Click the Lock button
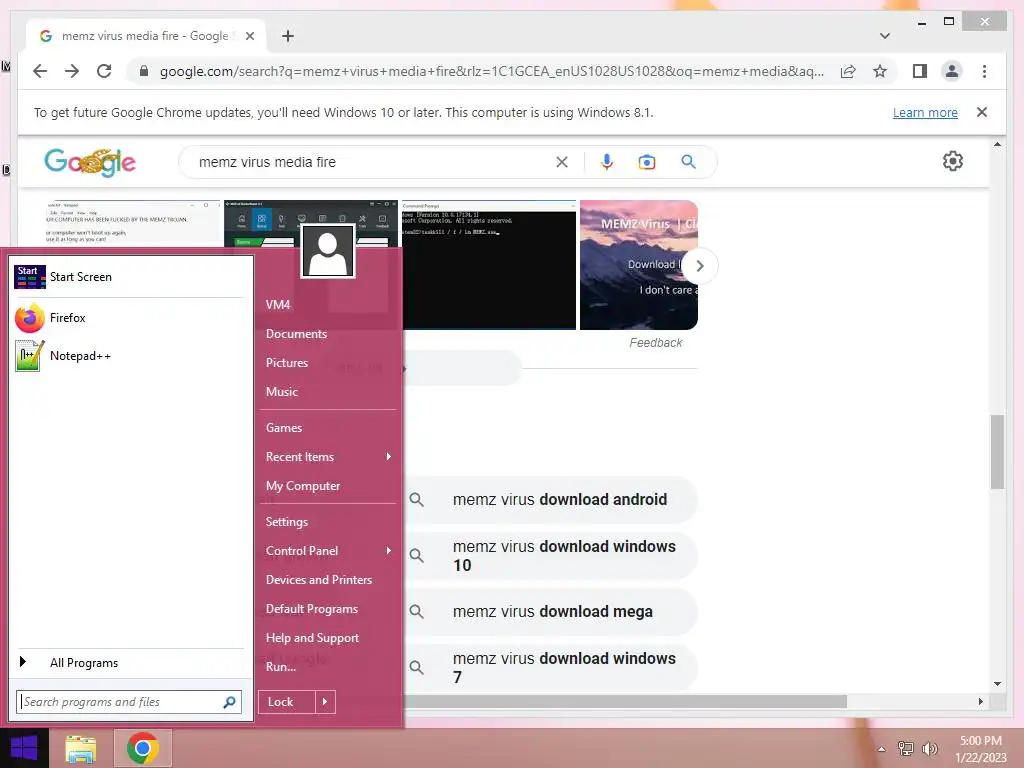Screen dimensions: 1024x768 (287, 702)
